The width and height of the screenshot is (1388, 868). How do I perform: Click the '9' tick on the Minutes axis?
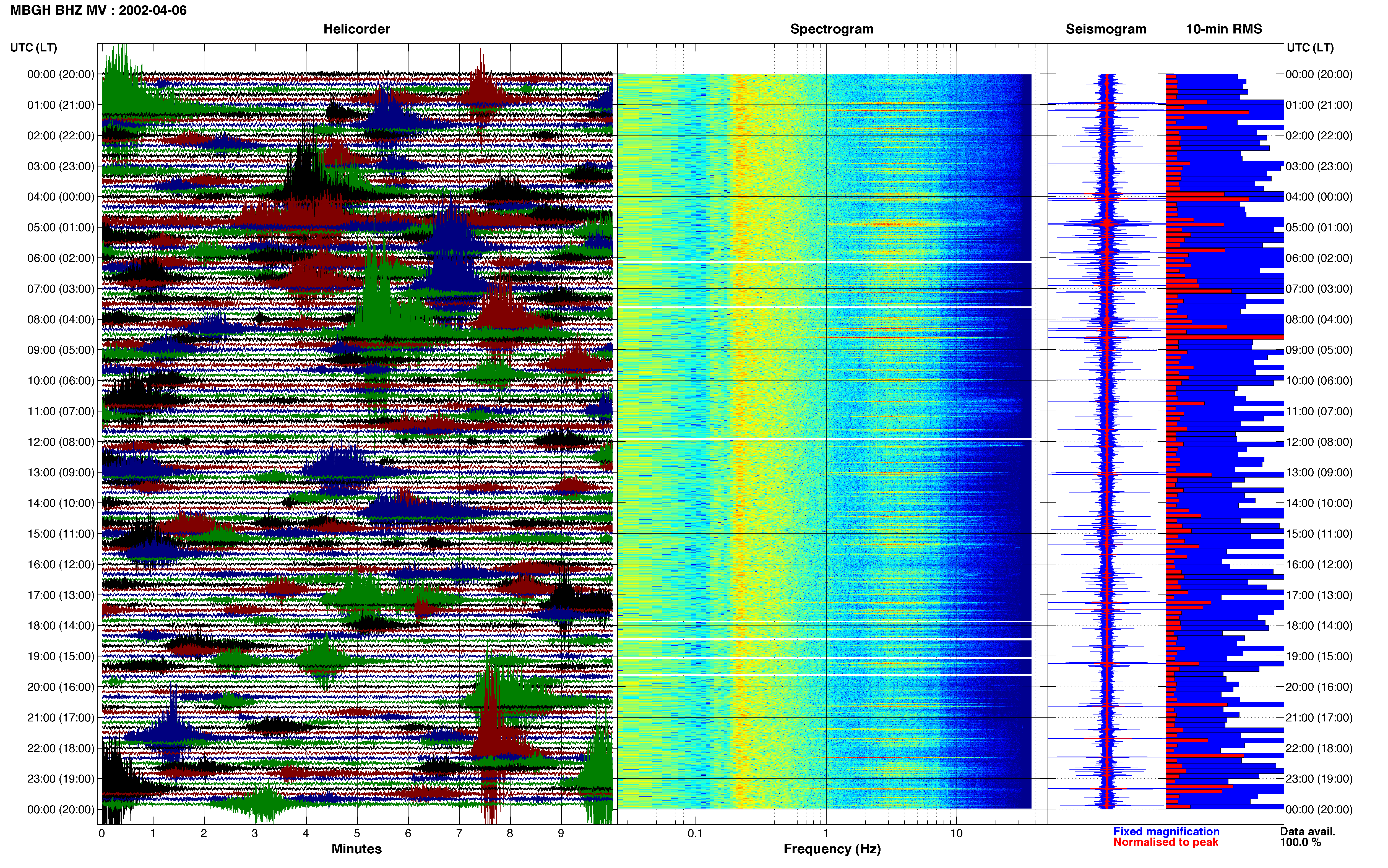561,833
